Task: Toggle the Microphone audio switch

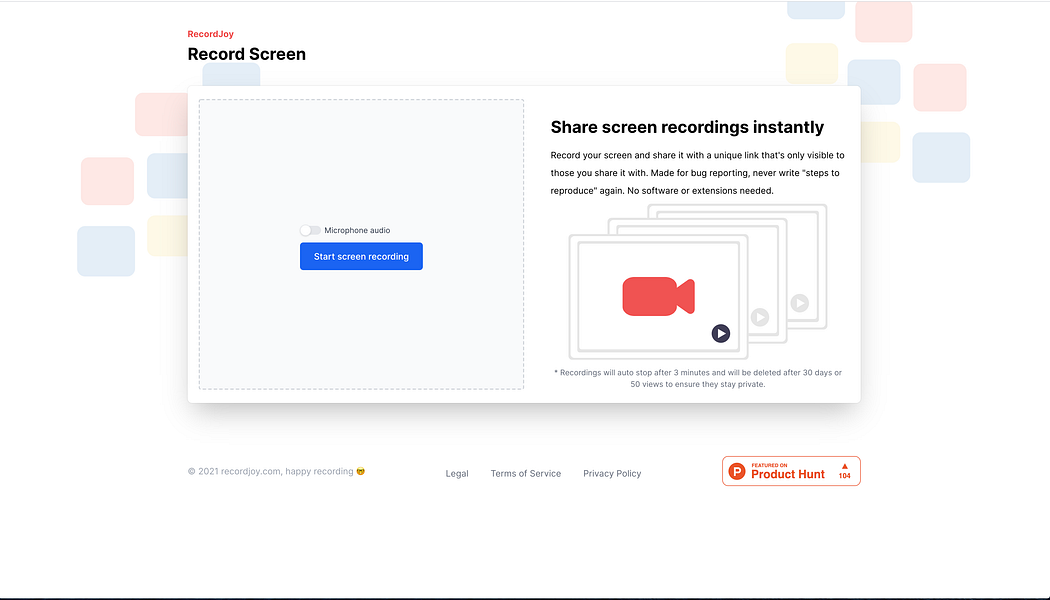Action: coord(310,230)
